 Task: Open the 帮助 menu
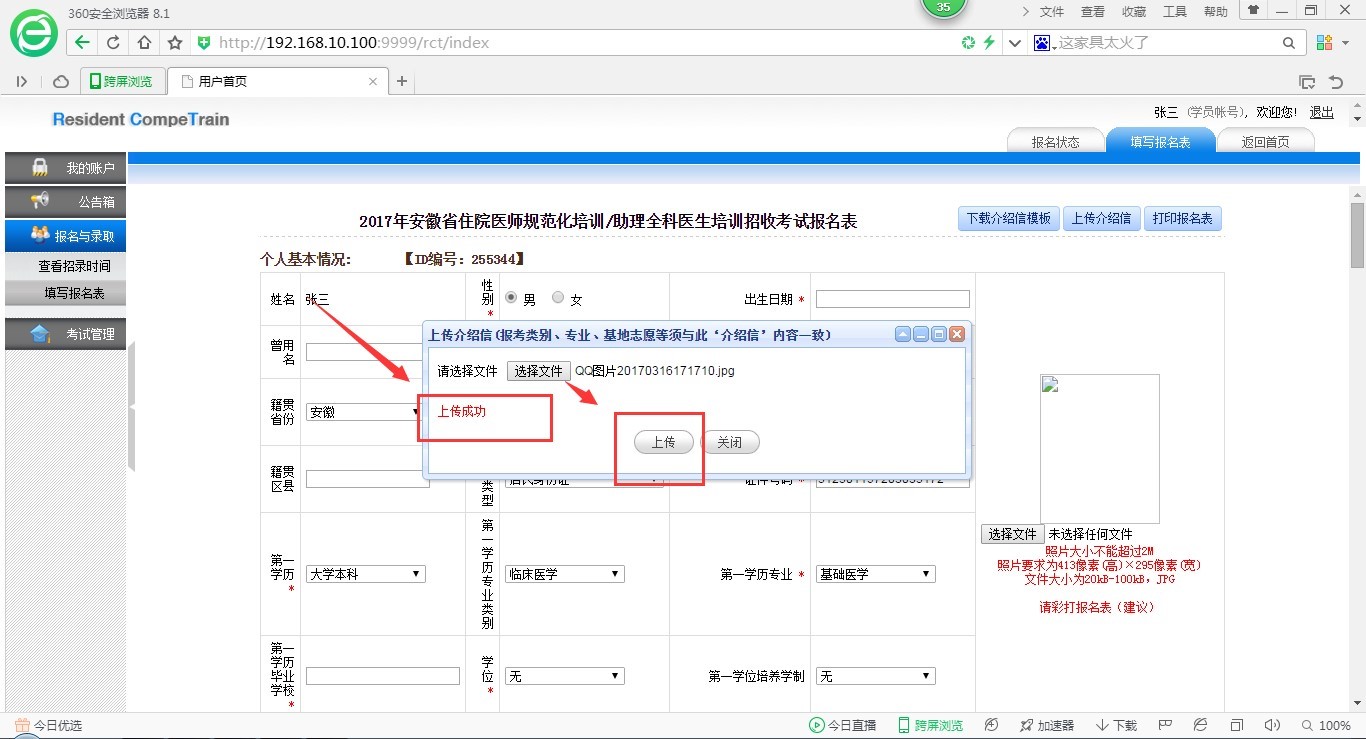[1216, 12]
